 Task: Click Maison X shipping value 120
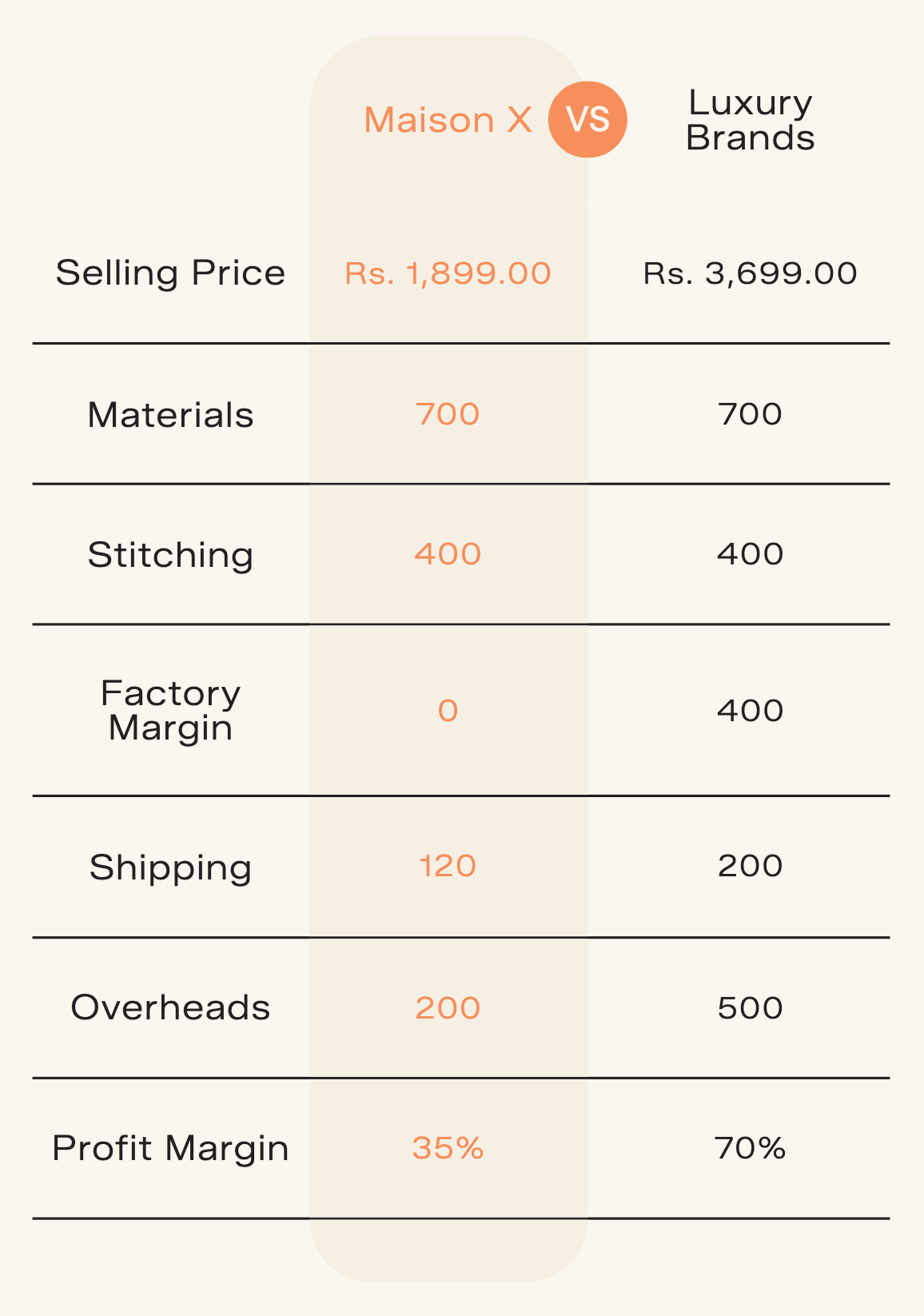click(x=448, y=866)
